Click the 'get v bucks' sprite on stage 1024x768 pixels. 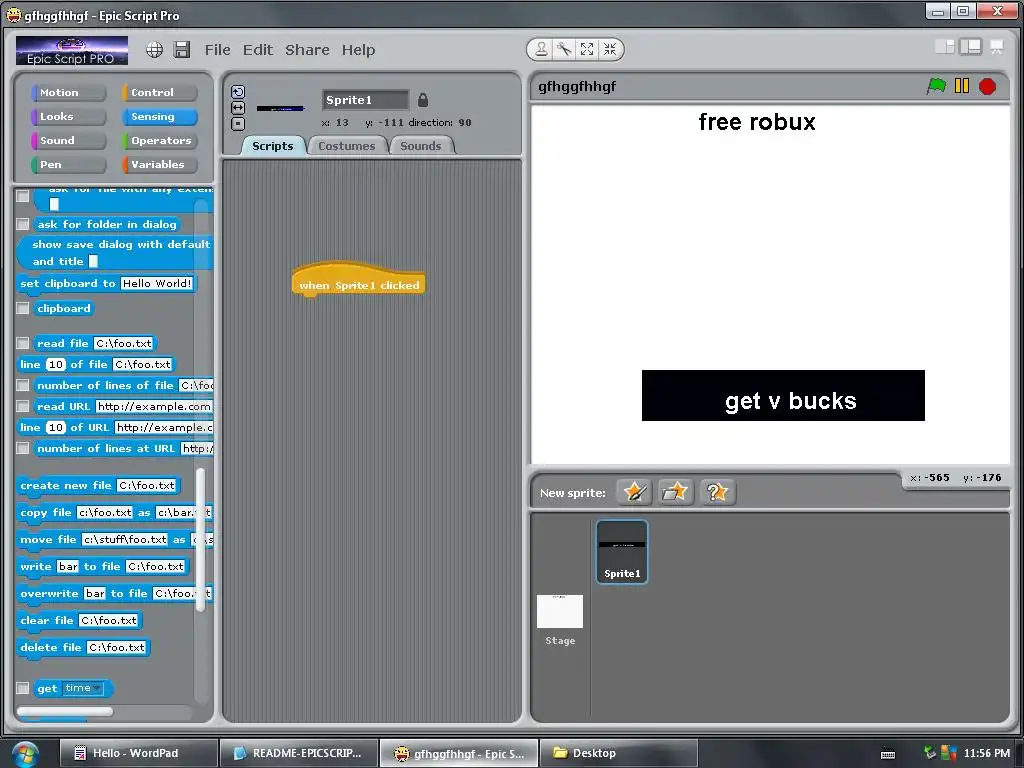(783, 395)
